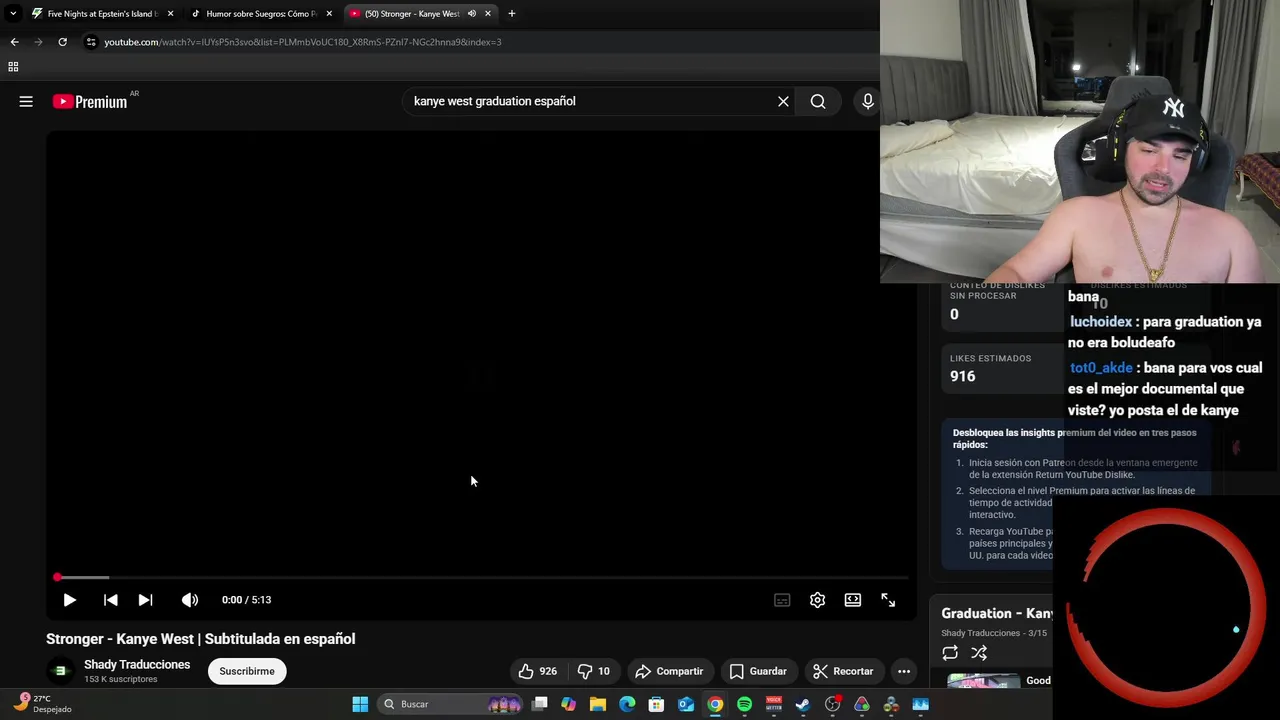The width and height of the screenshot is (1280, 720).
Task: Dislike the video with 10 dislikes
Action: [x=593, y=671]
